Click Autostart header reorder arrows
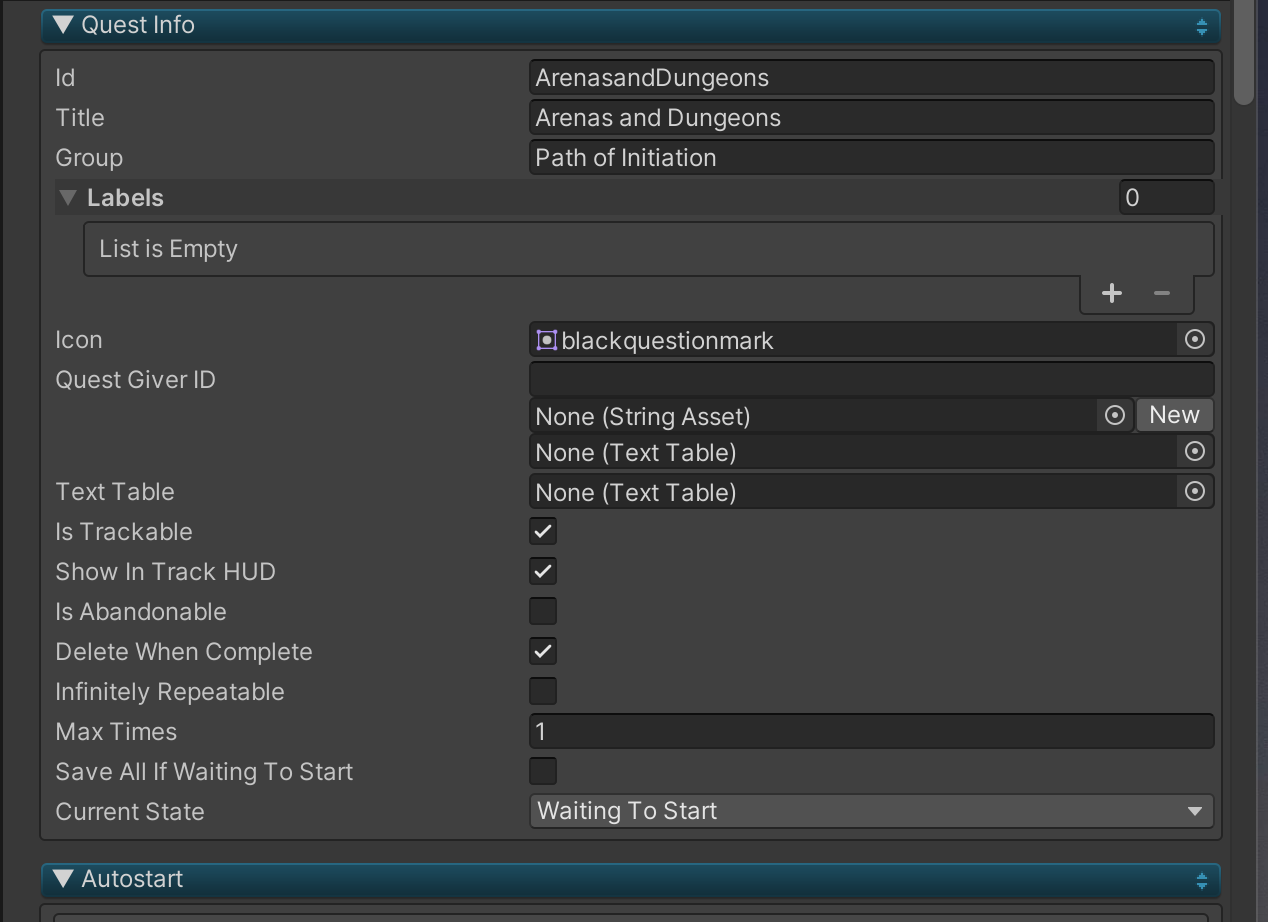The image size is (1268, 922). coord(1201,881)
